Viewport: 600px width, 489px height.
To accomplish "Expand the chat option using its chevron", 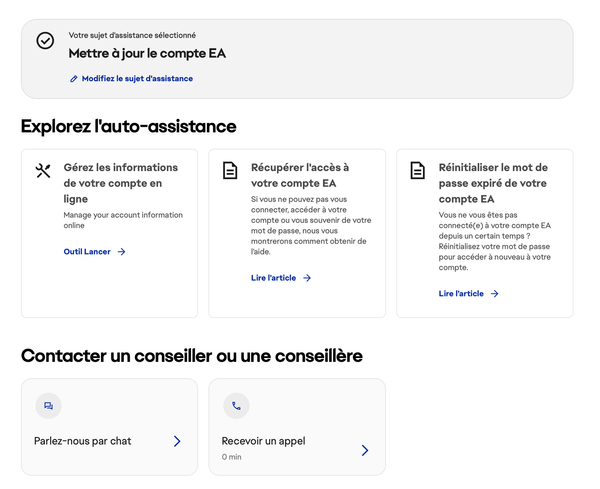I will tap(177, 441).
